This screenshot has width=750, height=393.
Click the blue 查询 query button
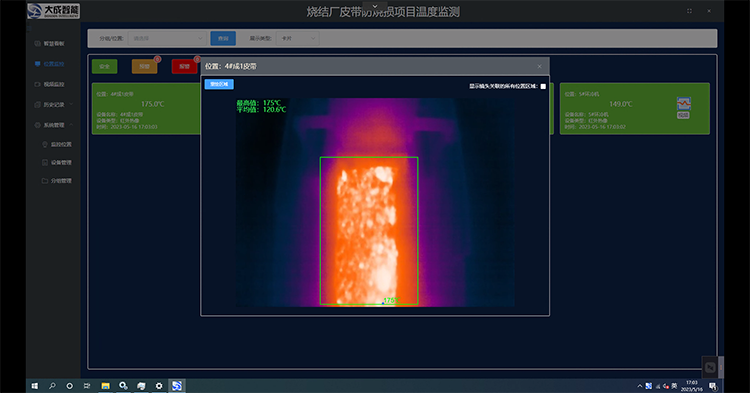tap(223, 38)
